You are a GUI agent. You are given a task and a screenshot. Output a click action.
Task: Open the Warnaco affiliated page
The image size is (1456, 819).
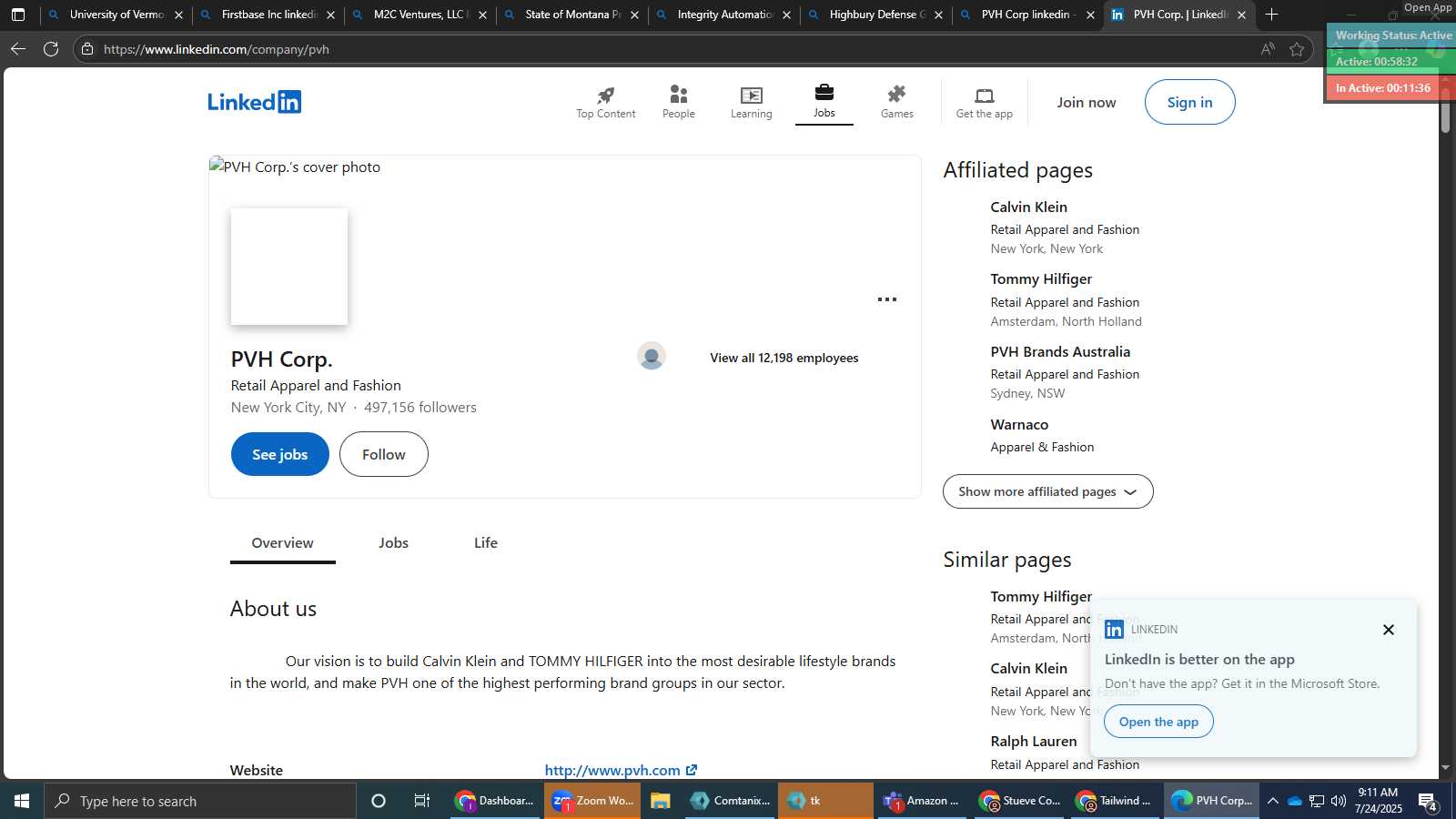(1019, 425)
